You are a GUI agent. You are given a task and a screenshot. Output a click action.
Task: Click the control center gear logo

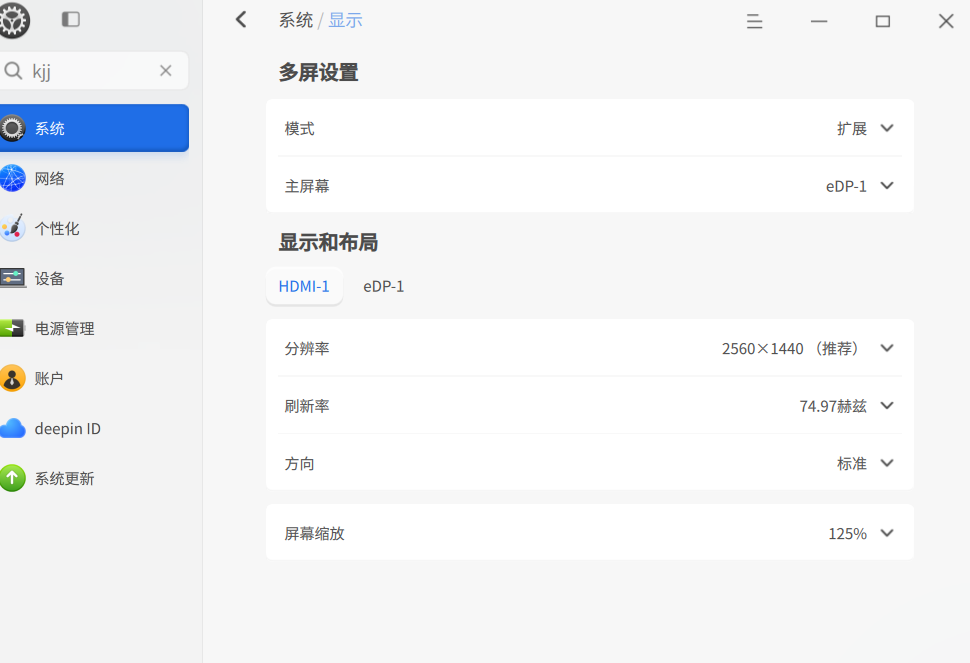tap(14, 20)
